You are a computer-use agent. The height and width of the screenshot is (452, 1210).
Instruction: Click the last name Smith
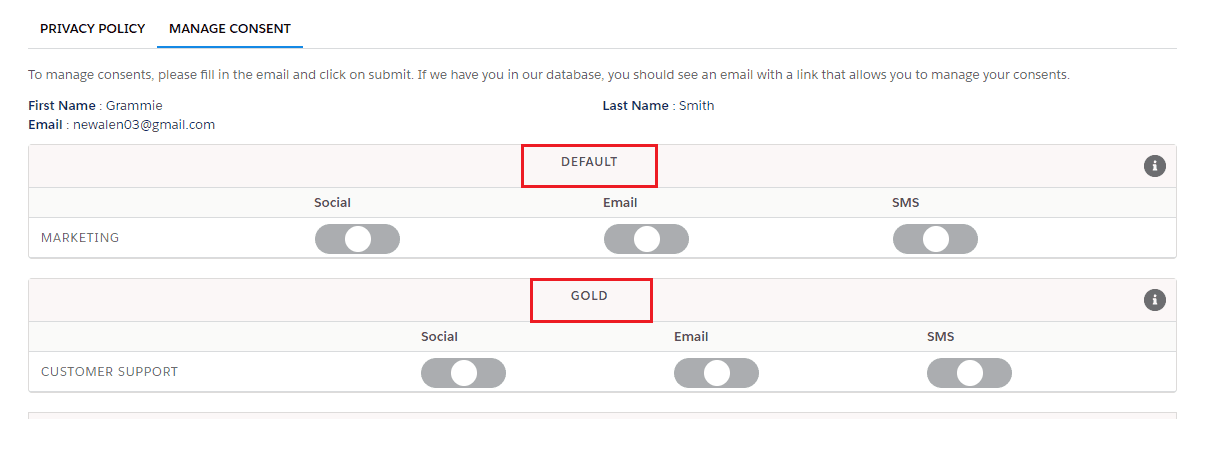click(x=696, y=106)
